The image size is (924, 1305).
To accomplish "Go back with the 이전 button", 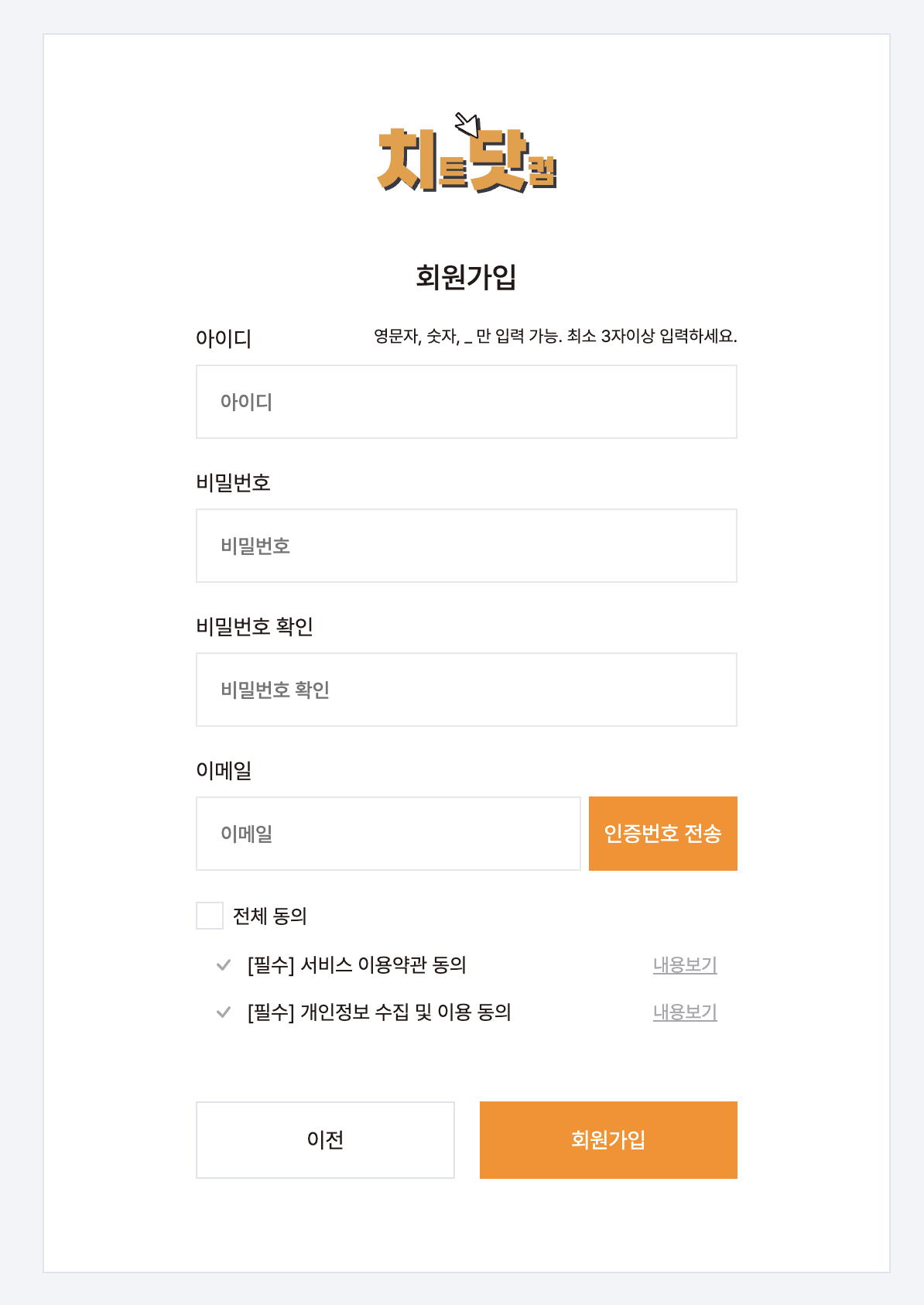I will point(325,1139).
